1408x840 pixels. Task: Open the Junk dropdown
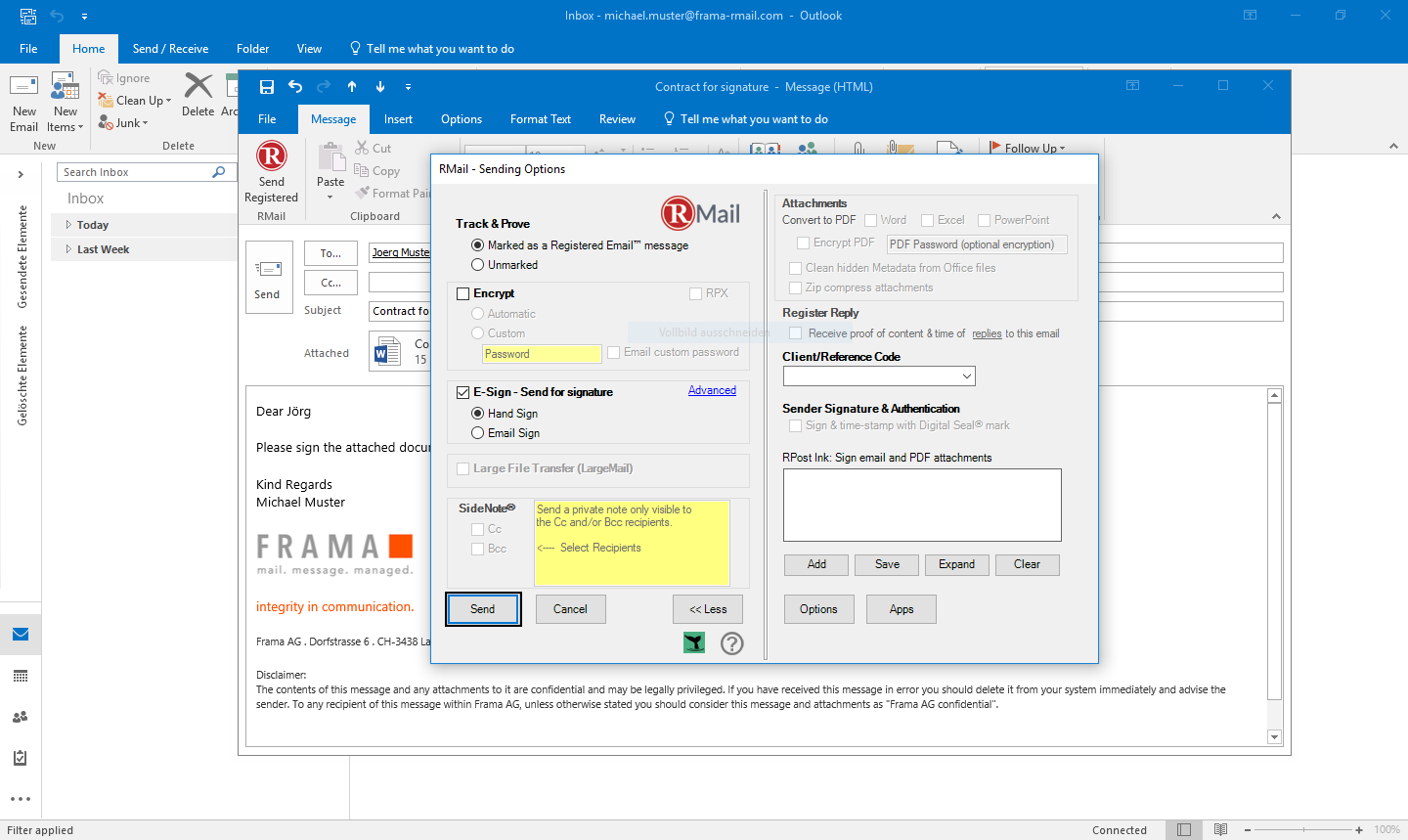(x=145, y=123)
